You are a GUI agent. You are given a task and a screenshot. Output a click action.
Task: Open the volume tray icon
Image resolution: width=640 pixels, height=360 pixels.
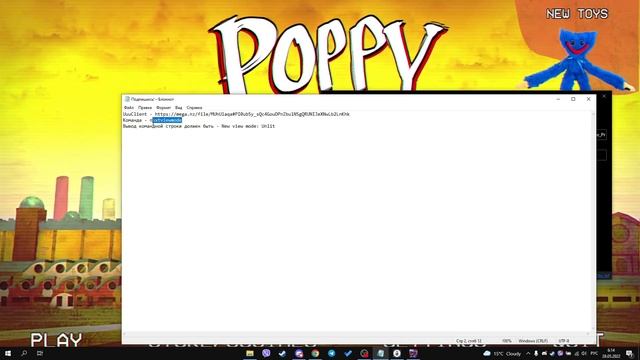[584, 353]
